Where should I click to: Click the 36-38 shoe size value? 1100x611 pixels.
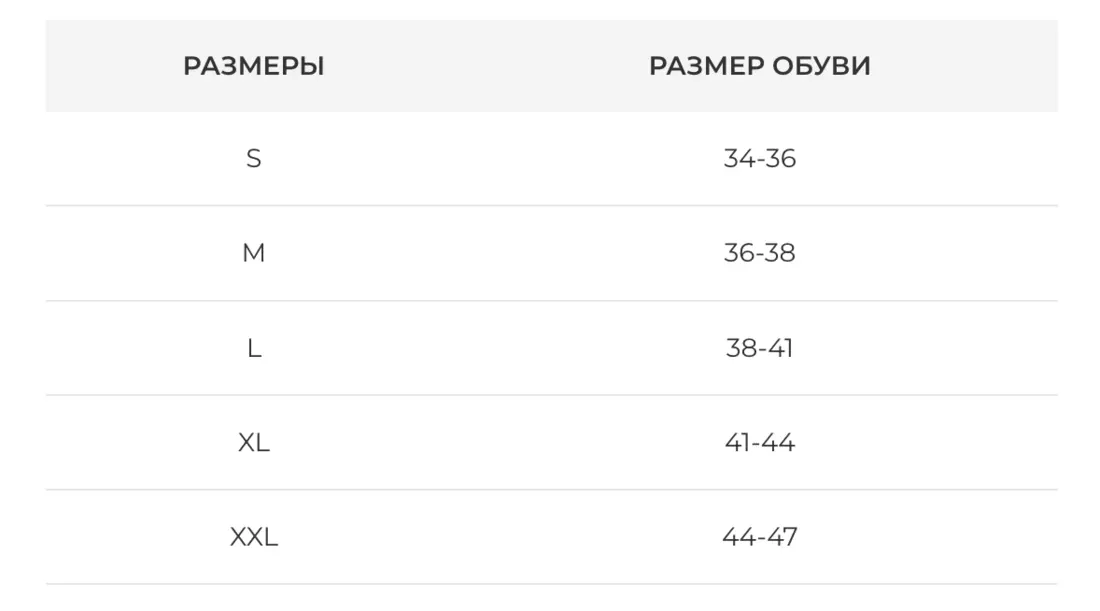point(760,253)
